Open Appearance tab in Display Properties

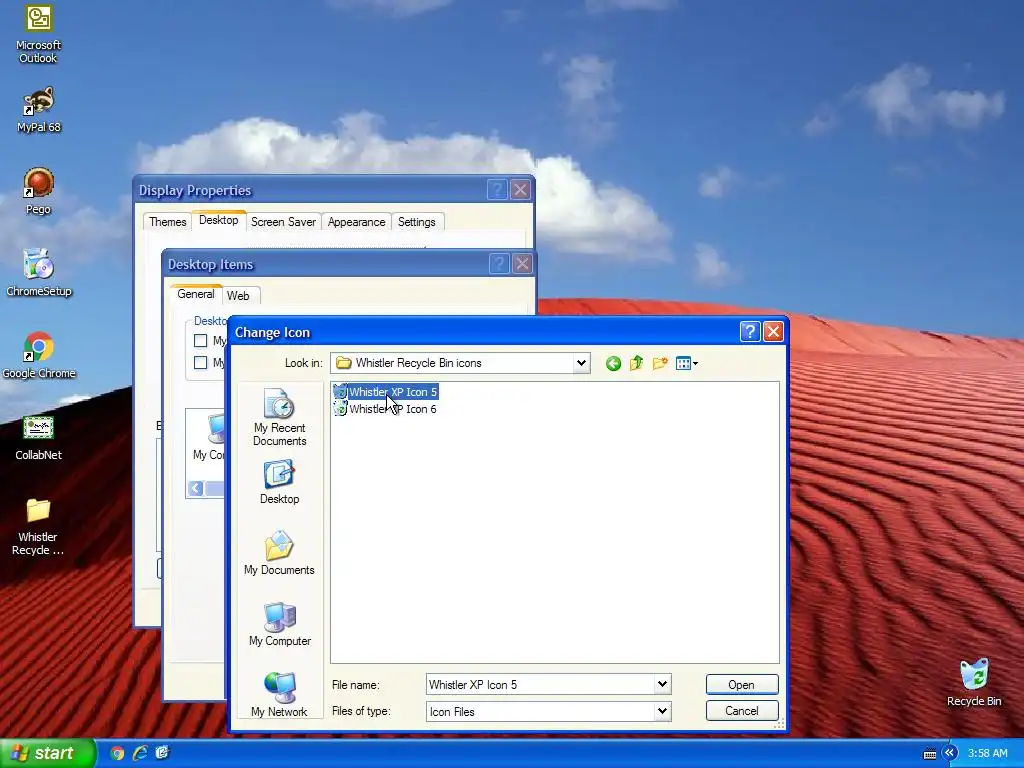pyautogui.click(x=357, y=222)
